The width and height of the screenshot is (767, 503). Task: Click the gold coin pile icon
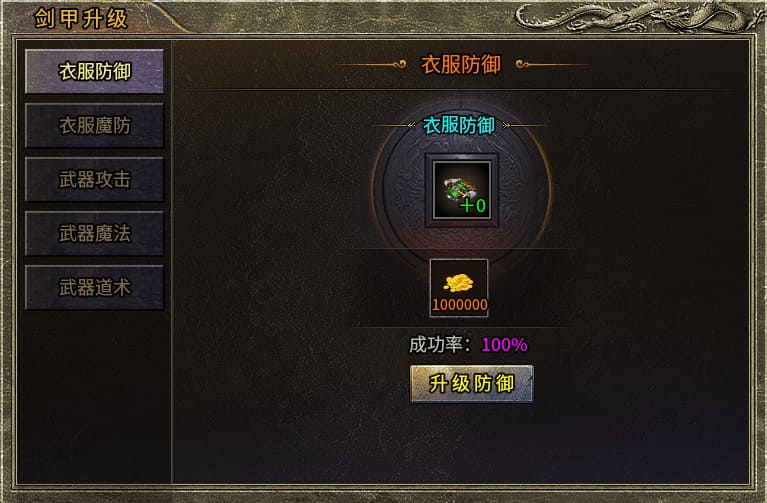coord(458,282)
